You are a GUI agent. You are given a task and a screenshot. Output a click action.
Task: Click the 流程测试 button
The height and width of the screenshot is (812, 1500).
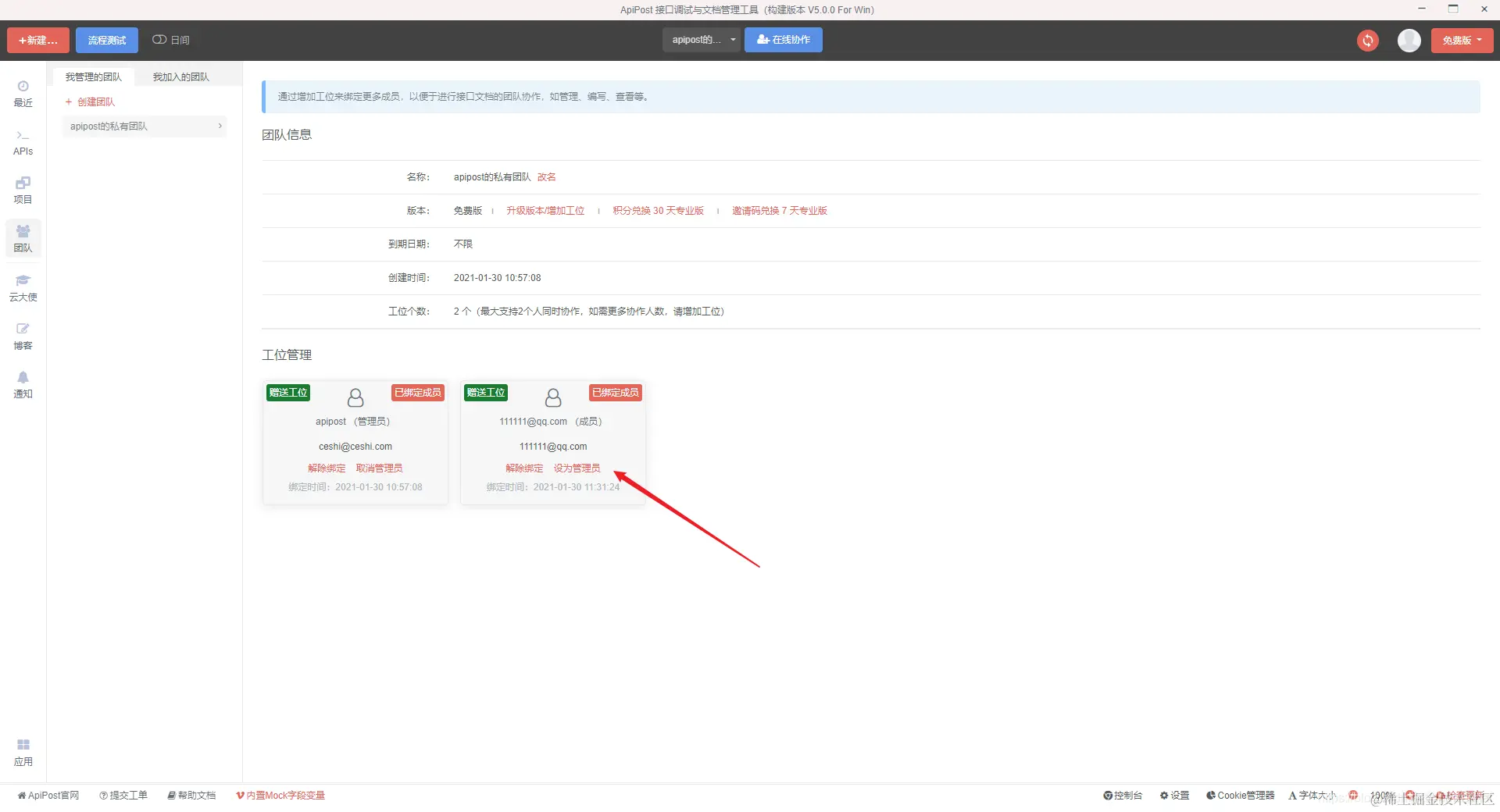tap(107, 41)
